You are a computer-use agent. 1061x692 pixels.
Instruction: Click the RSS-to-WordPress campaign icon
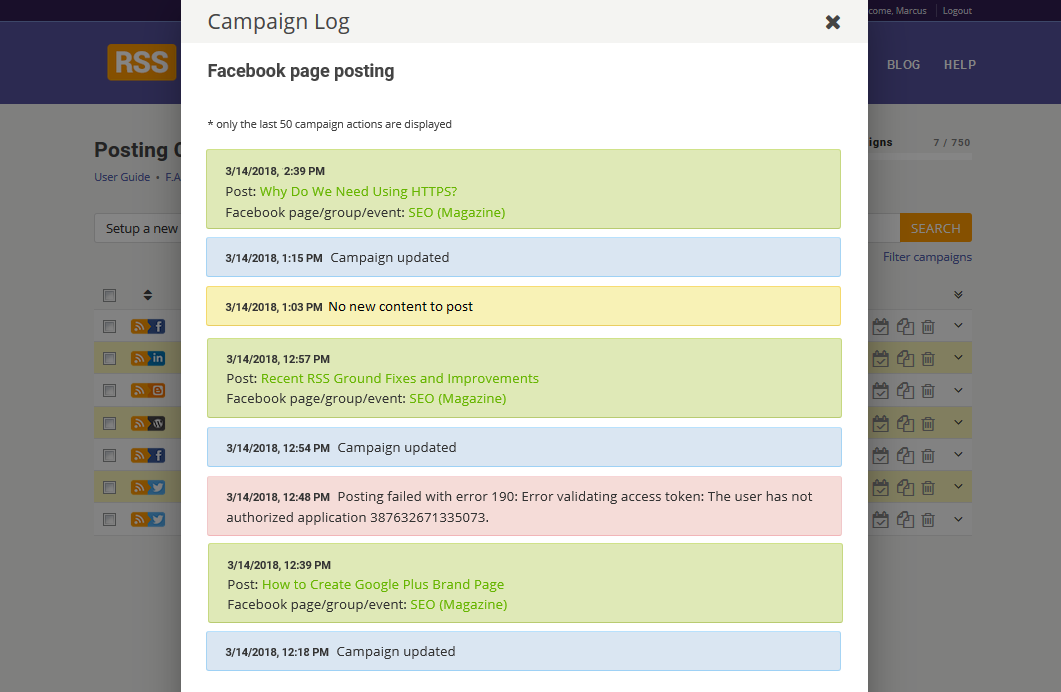coord(148,423)
